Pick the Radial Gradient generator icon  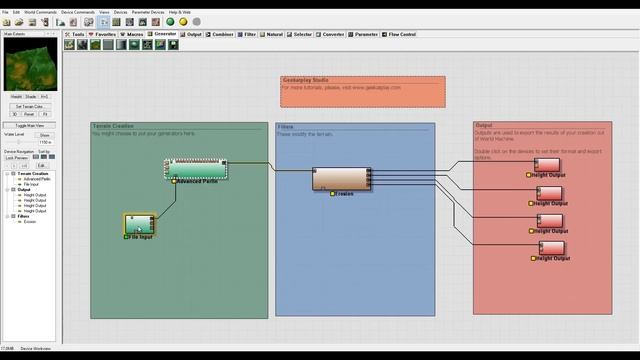tap(134, 44)
